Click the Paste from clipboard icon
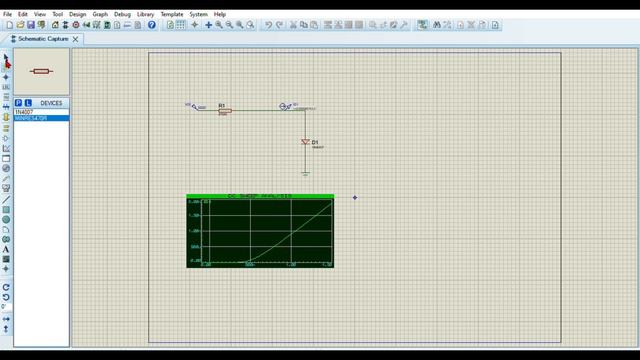 (x=314, y=25)
